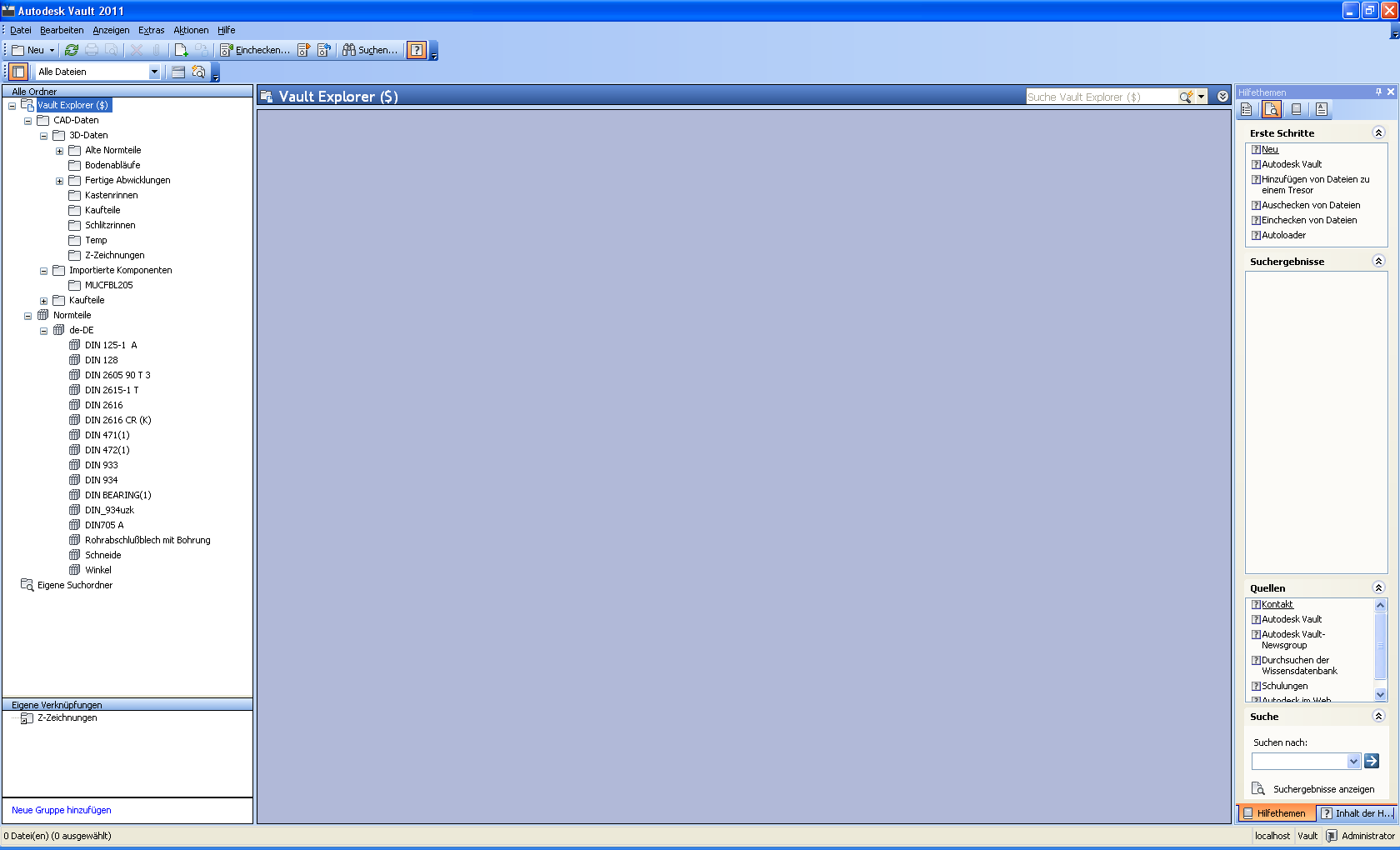This screenshot has width=1400, height=850.
Task: Toggle the help search page icon in Hilfethemen
Action: 1272,109
